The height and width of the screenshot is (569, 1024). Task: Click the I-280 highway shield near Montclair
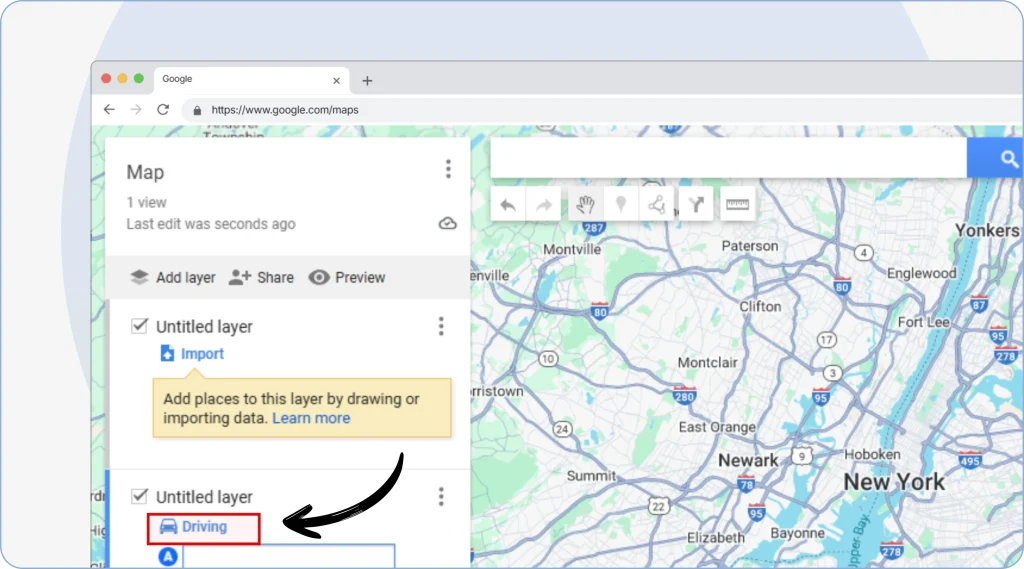(684, 395)
